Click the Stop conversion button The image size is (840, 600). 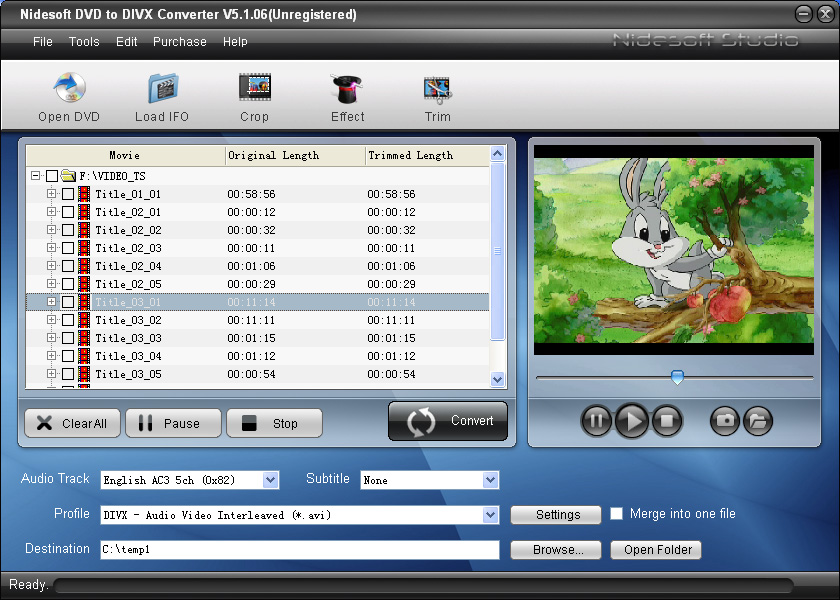click(x=274, y=423)
